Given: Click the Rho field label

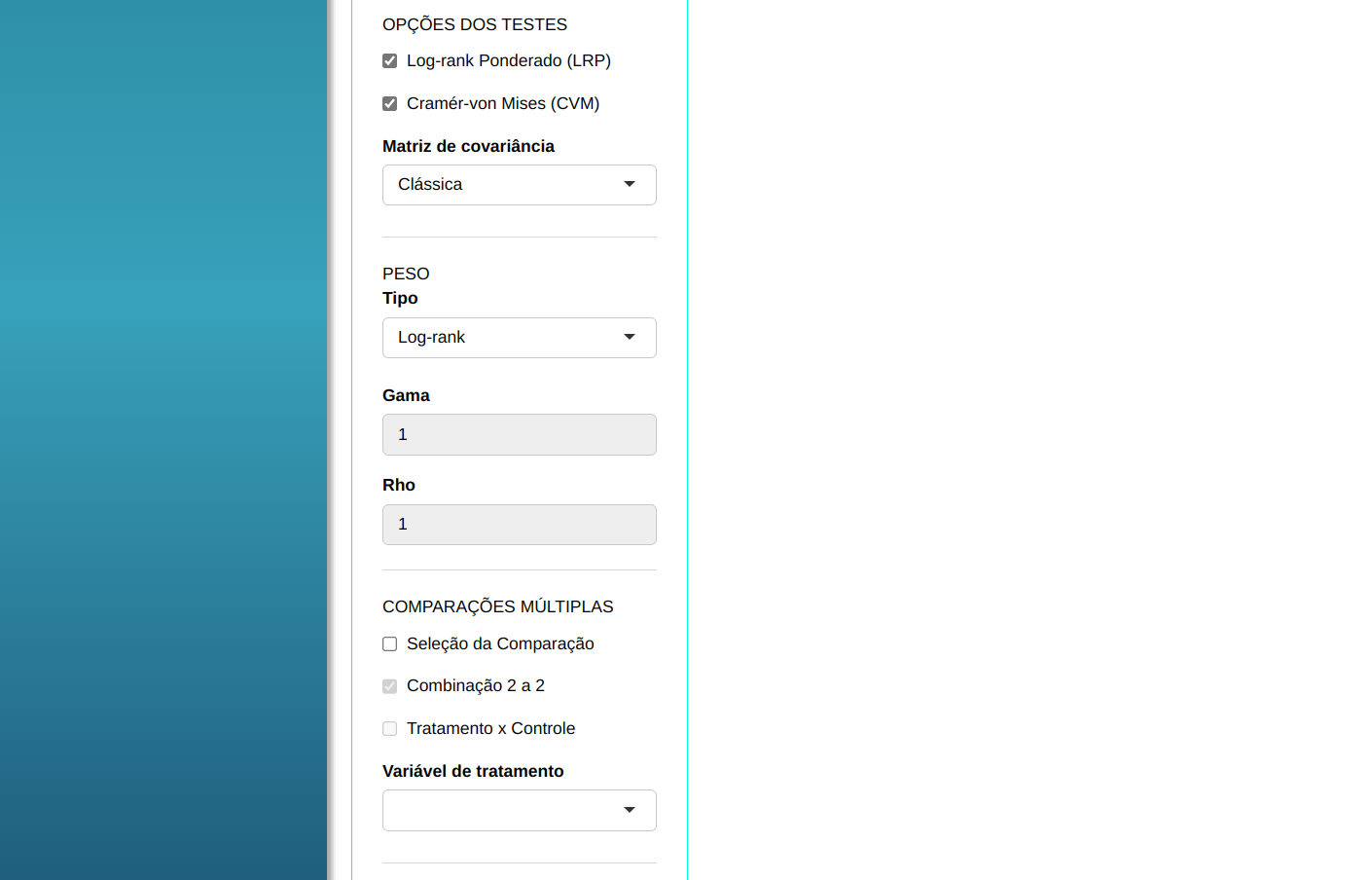Looking at the screenshot, I should click(399, 485).
